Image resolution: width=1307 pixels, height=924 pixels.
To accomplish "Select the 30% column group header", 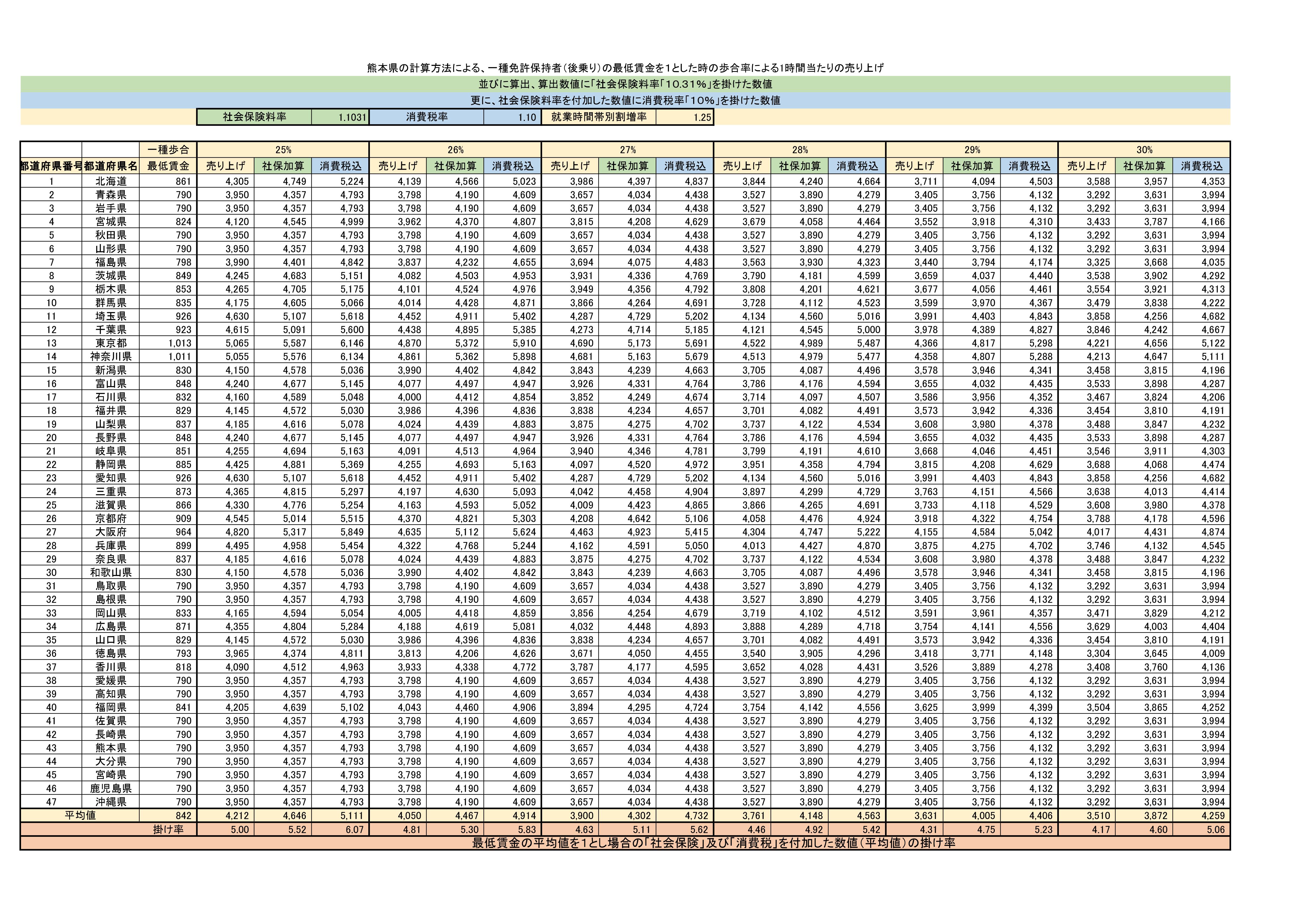I will tap(1144, 150).
